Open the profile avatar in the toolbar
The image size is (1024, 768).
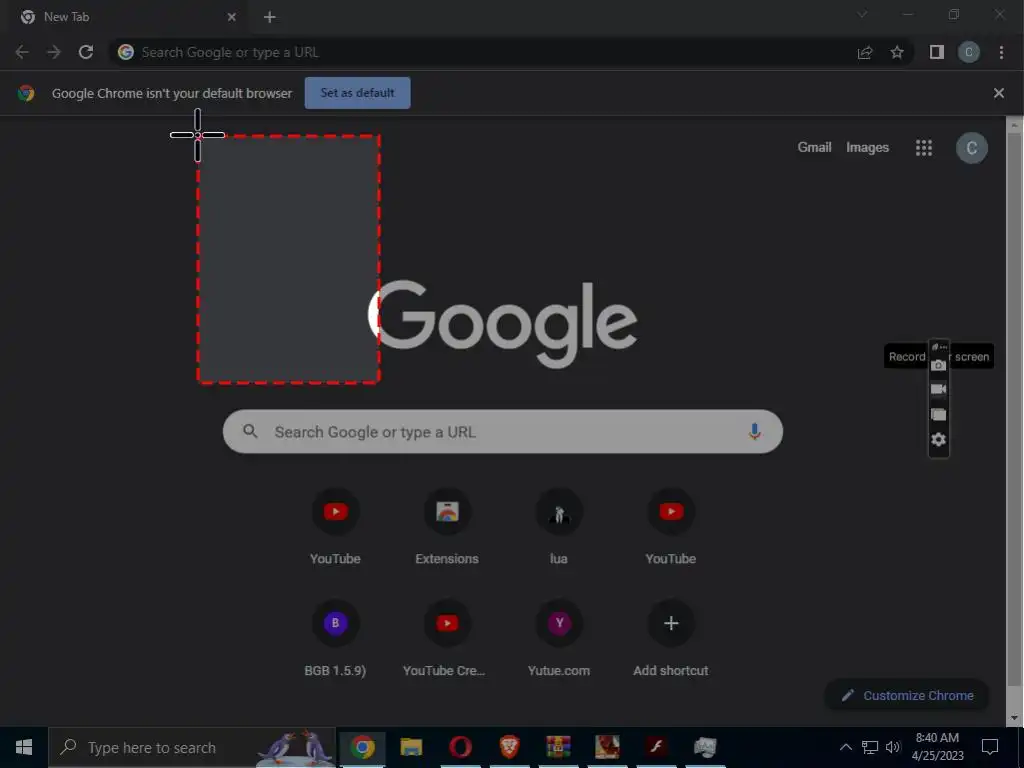coord(968,52)
